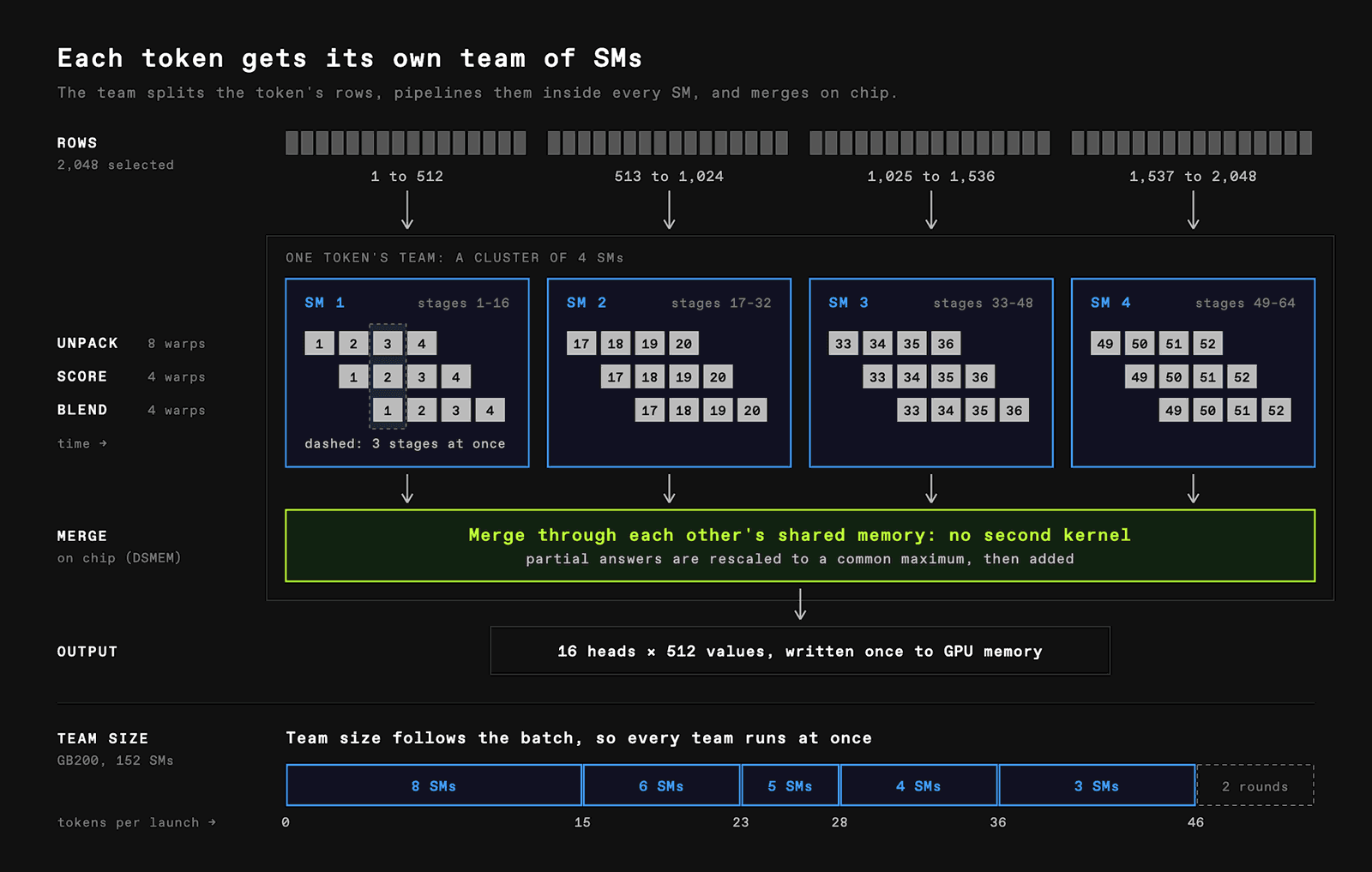The height and width of the screenshot is (872, 1372).
Task: Click the axis tick value 46
Action: pos(1195,822)
